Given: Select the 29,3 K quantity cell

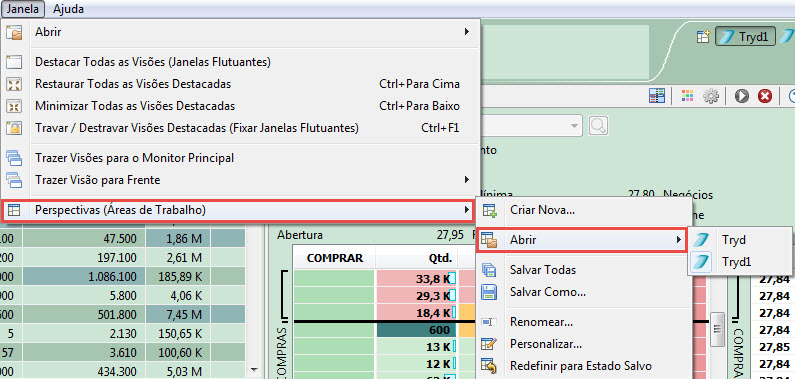Looking at the screenshot, I should [x=416, y=295].
